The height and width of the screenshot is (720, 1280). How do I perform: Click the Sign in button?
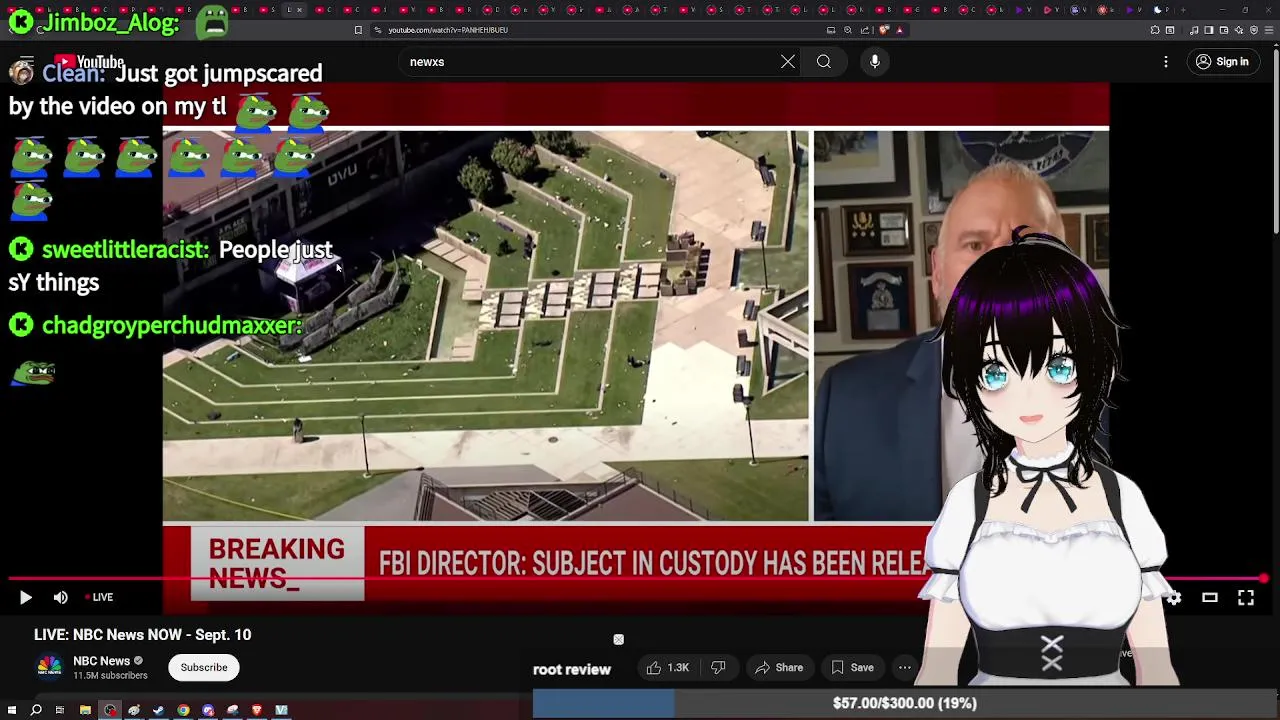[1222, 62]
